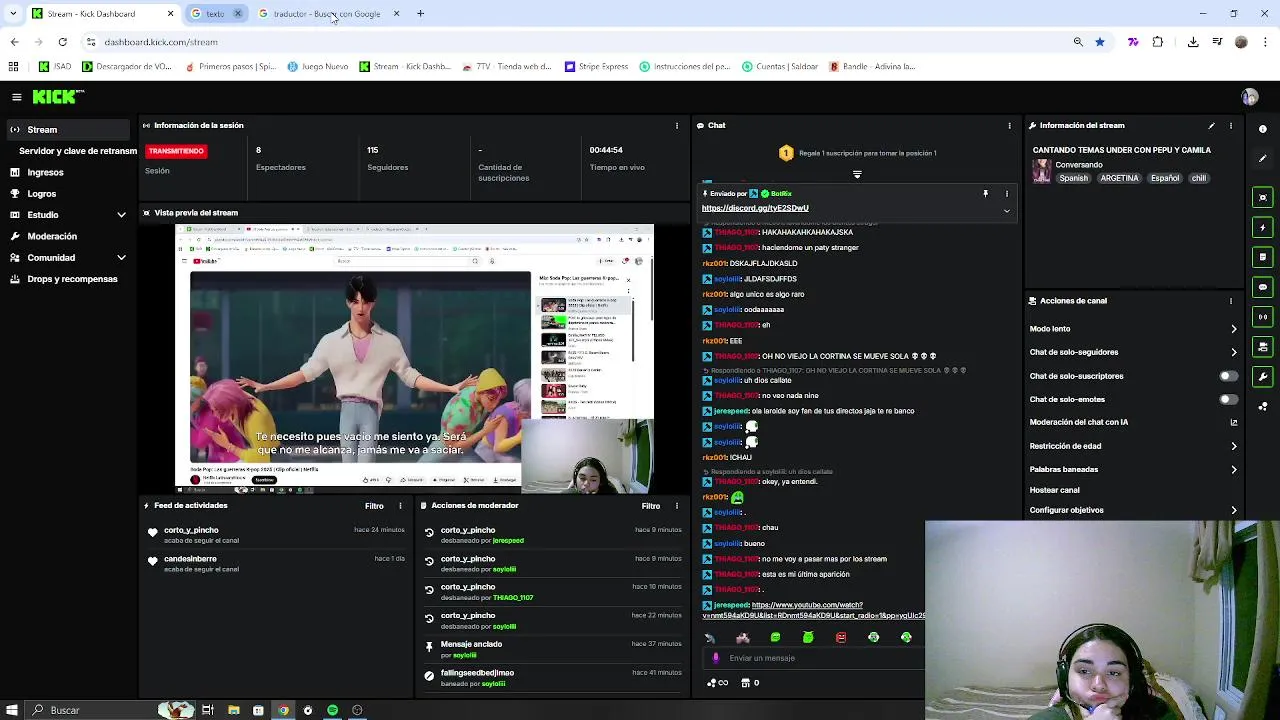Open Feed de actividades Filtro
The height and width of the screenshot is (720, 1280).
[374, 506]
